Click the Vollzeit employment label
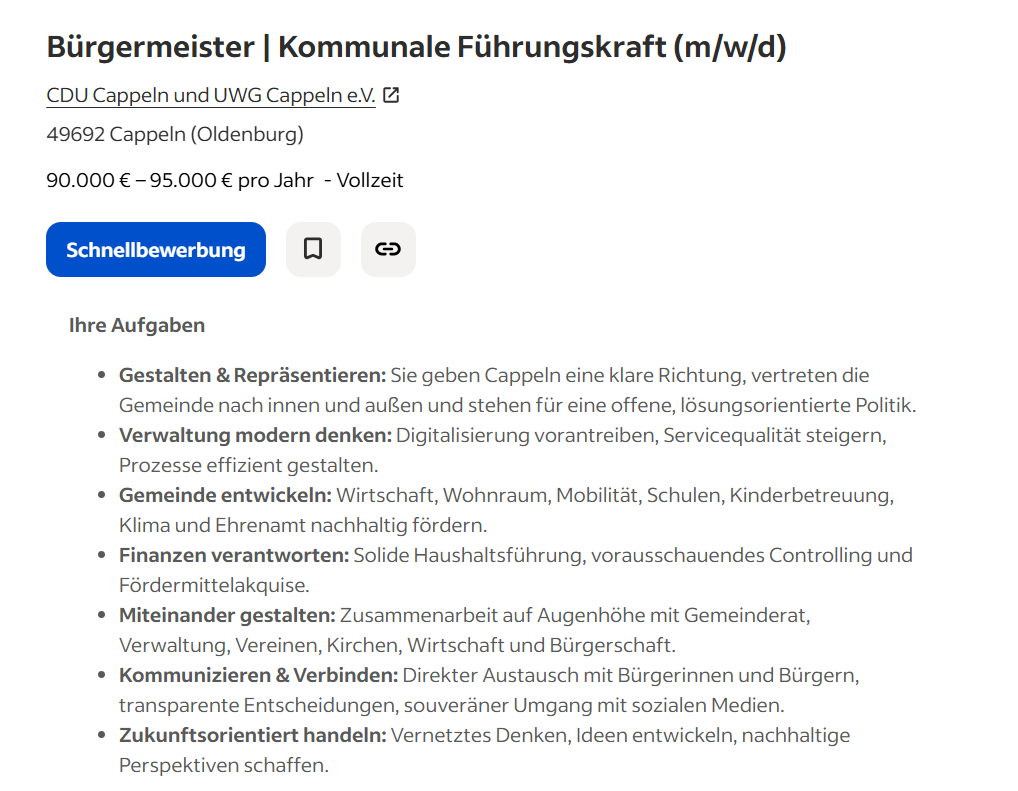 click(369, 180)
